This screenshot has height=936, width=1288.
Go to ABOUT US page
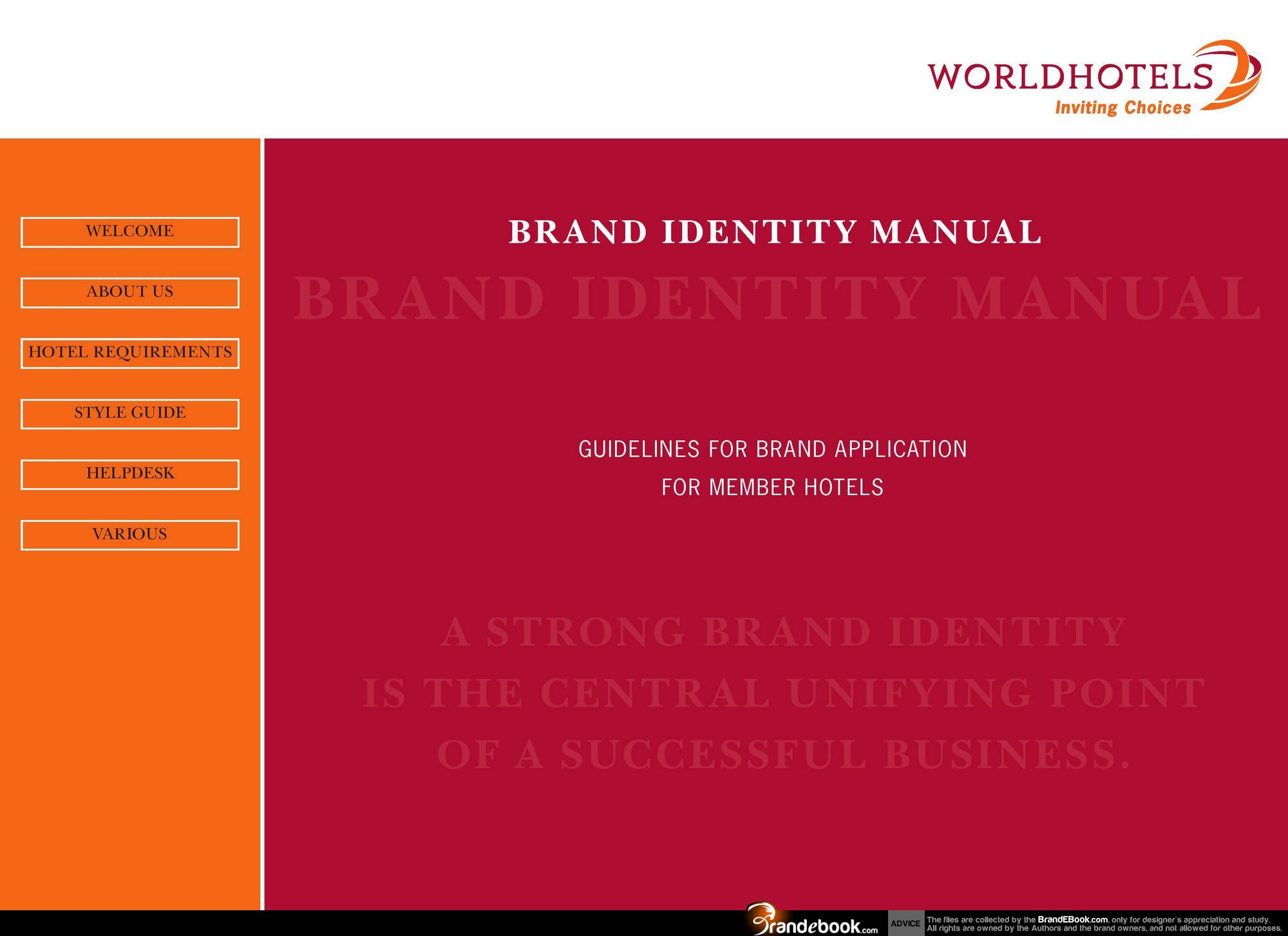pyautogui.click(x=129, y=292)
